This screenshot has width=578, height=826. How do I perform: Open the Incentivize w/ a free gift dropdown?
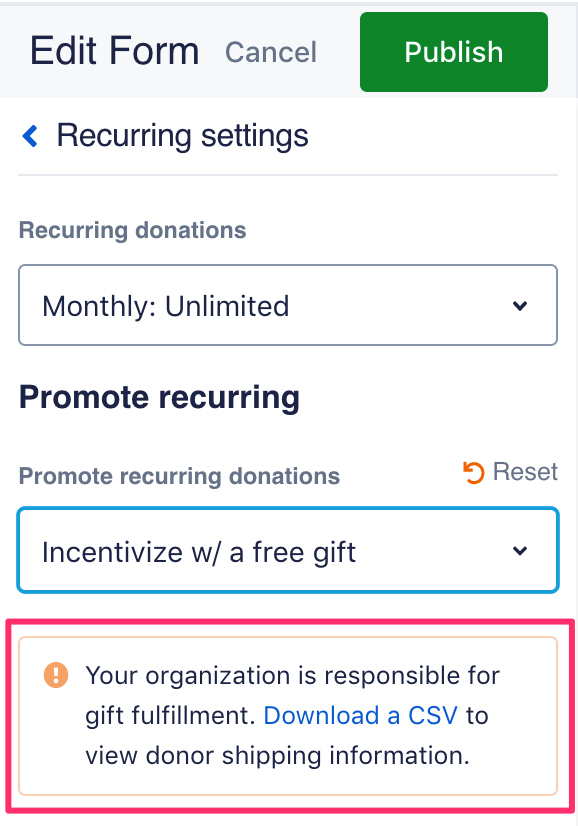coord(288,550)
